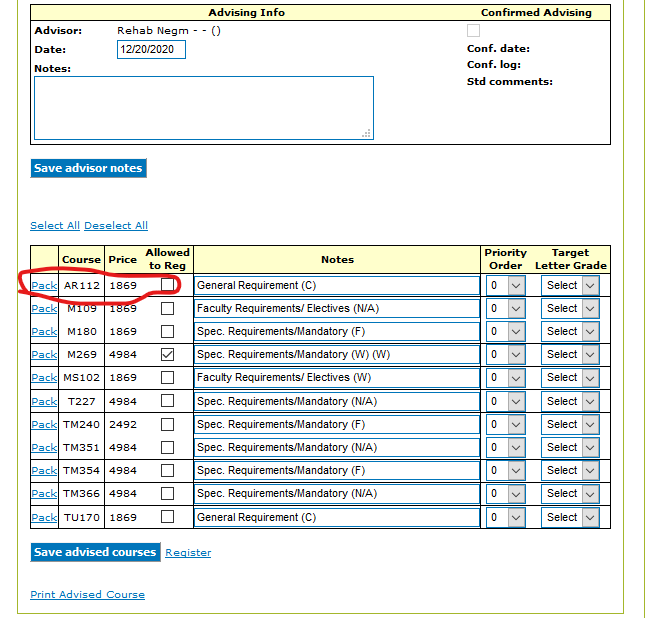The width and height of the screenshot is (657, 618).
Task: Open Target Letter Grade dropdown for M109
Action: [x=570, y=308]
